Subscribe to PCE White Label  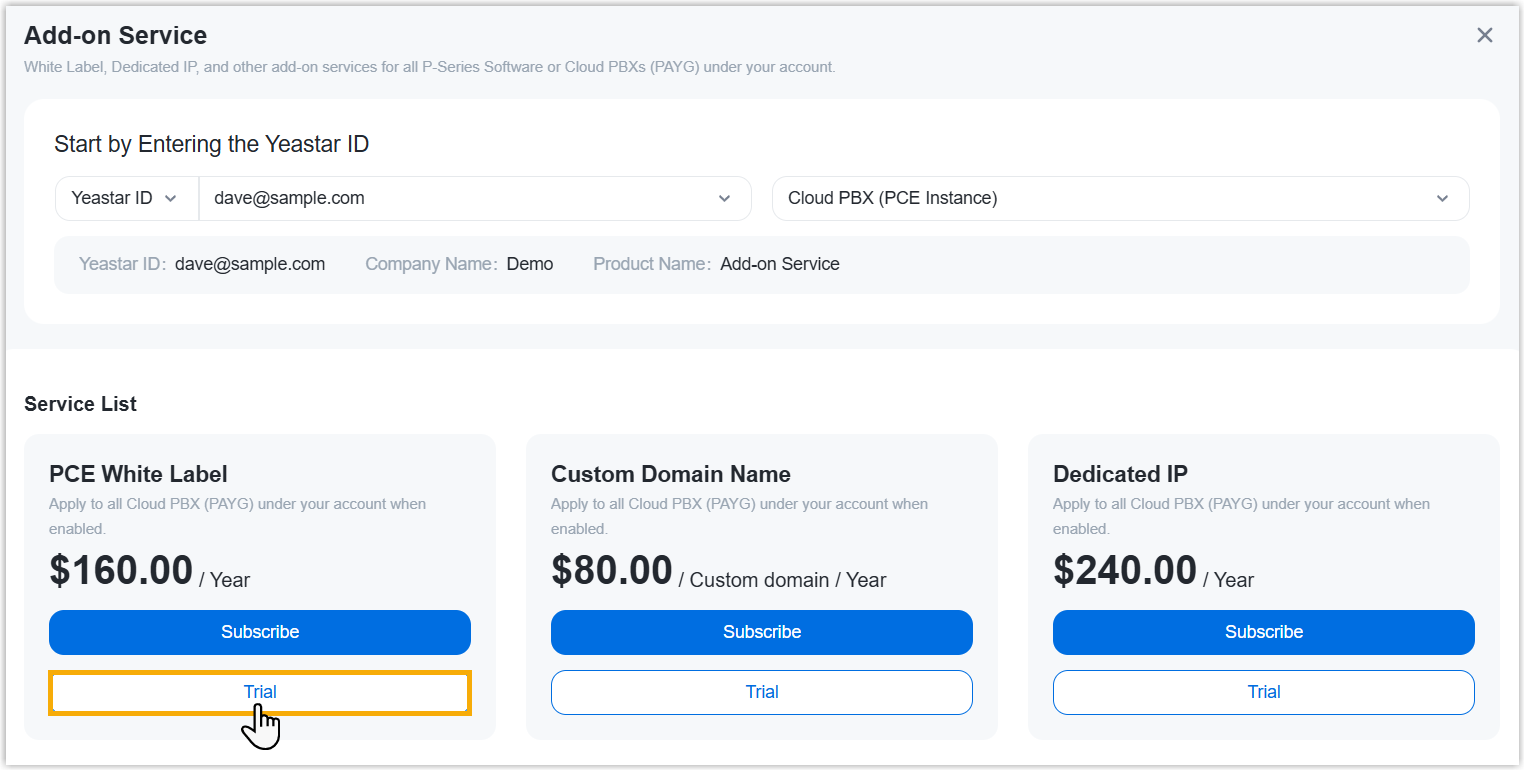pos(260,632)
